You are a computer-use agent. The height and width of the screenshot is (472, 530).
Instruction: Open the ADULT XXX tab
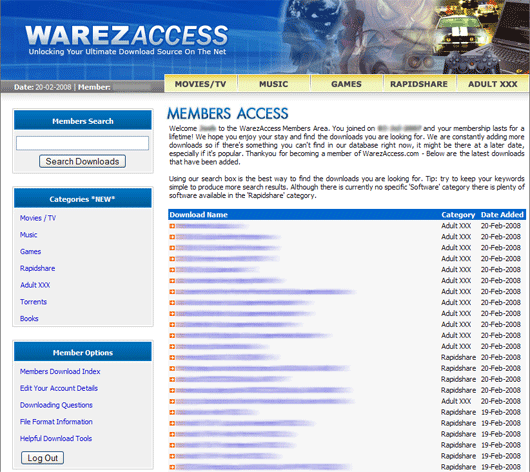pyautogui.click(x=492, y=84)
